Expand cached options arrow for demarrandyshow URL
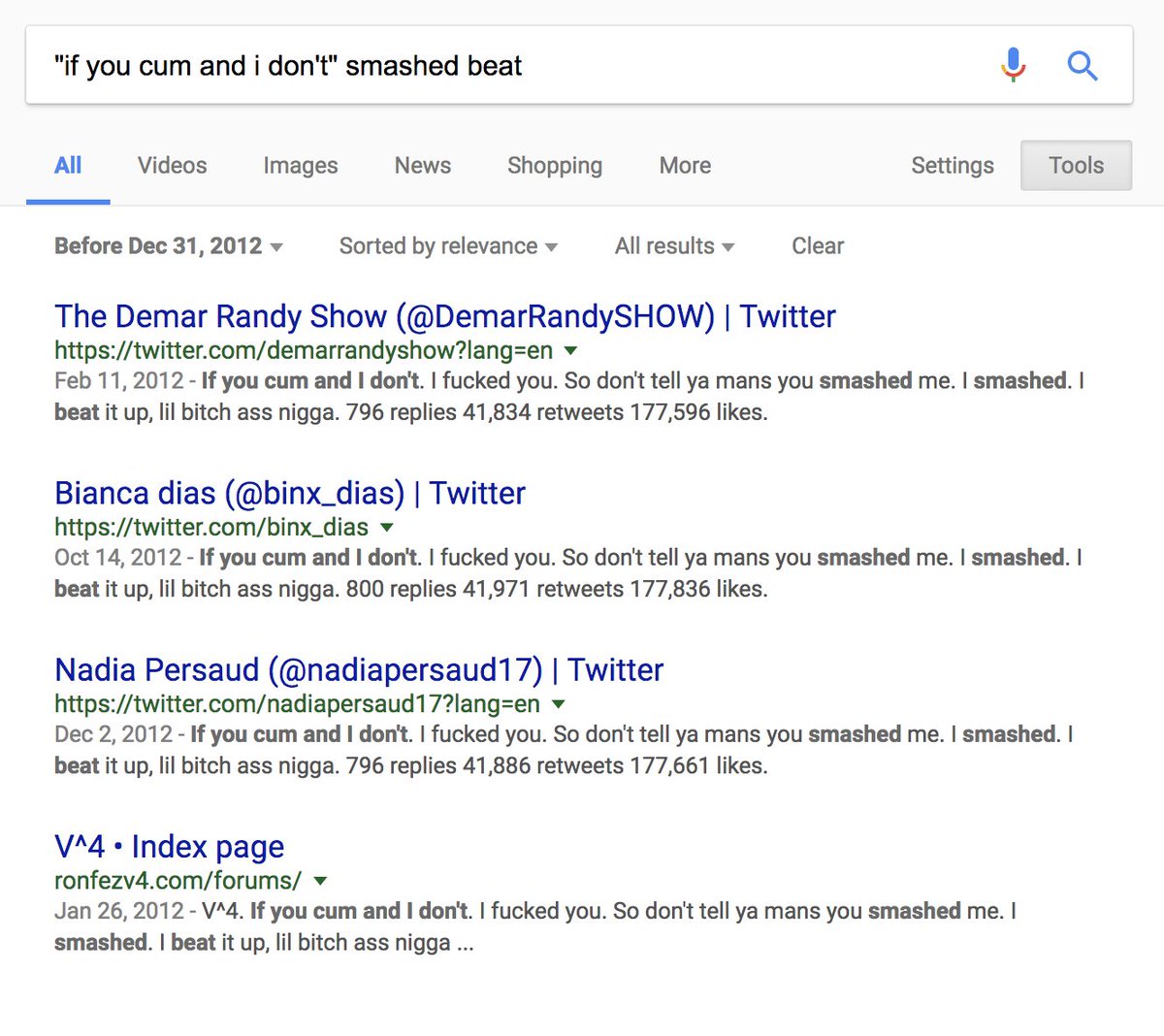 pyautogui.click(x=571, y=350)
